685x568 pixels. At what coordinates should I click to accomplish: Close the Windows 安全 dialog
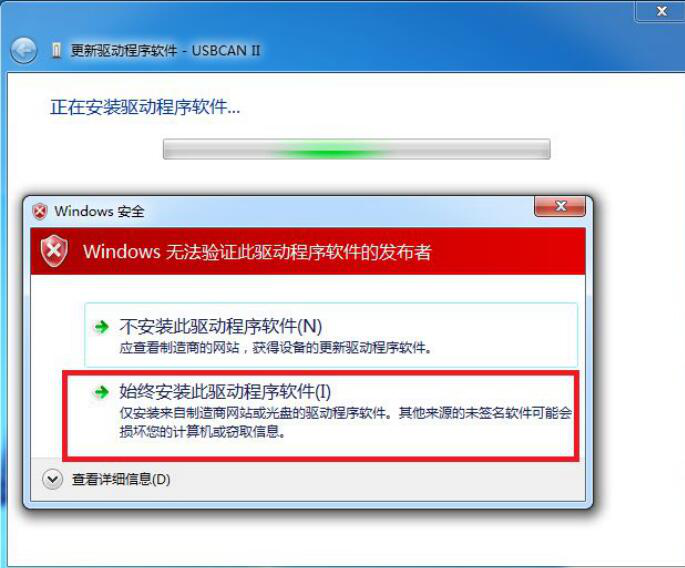(x=560, y=206)
